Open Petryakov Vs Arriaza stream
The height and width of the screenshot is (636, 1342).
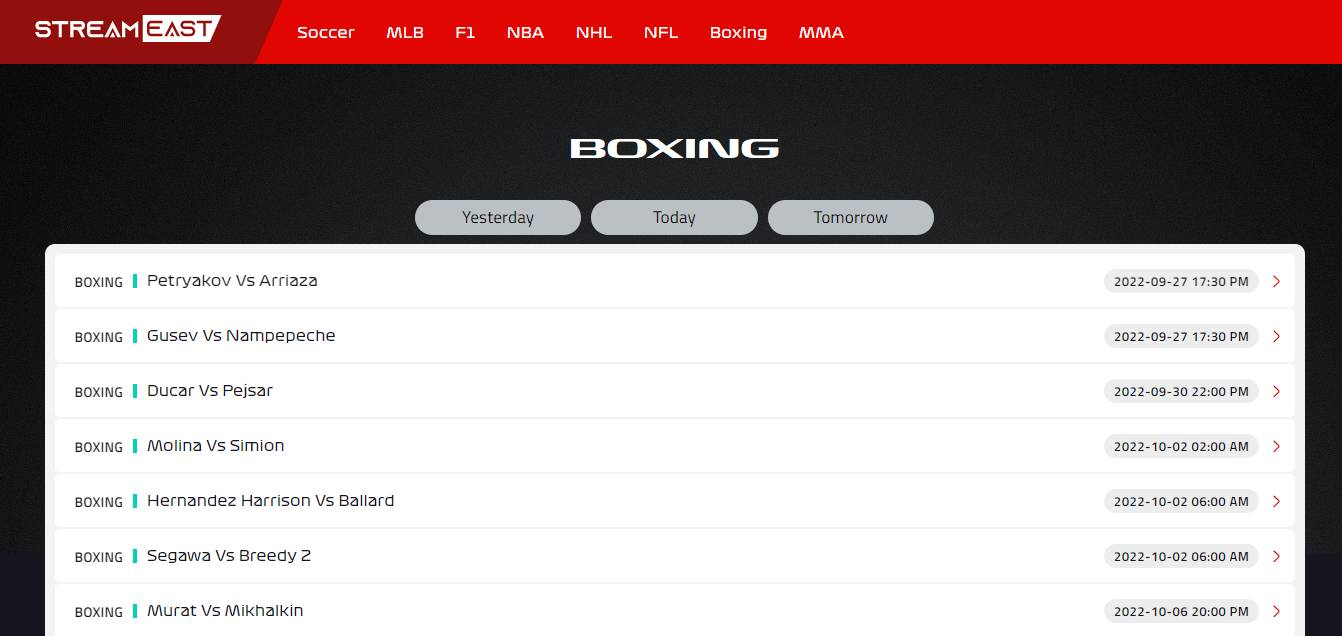(674, 281)
